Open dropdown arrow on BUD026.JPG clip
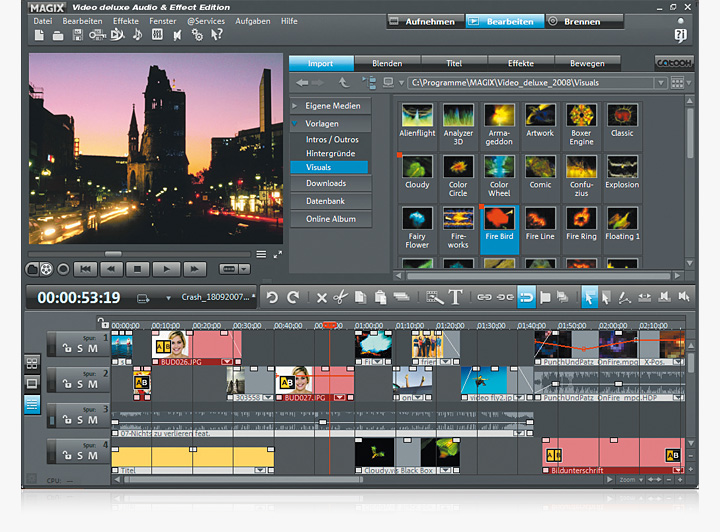Image resolution: width=720 pixels, height=532 pixels. pos(226,362)
